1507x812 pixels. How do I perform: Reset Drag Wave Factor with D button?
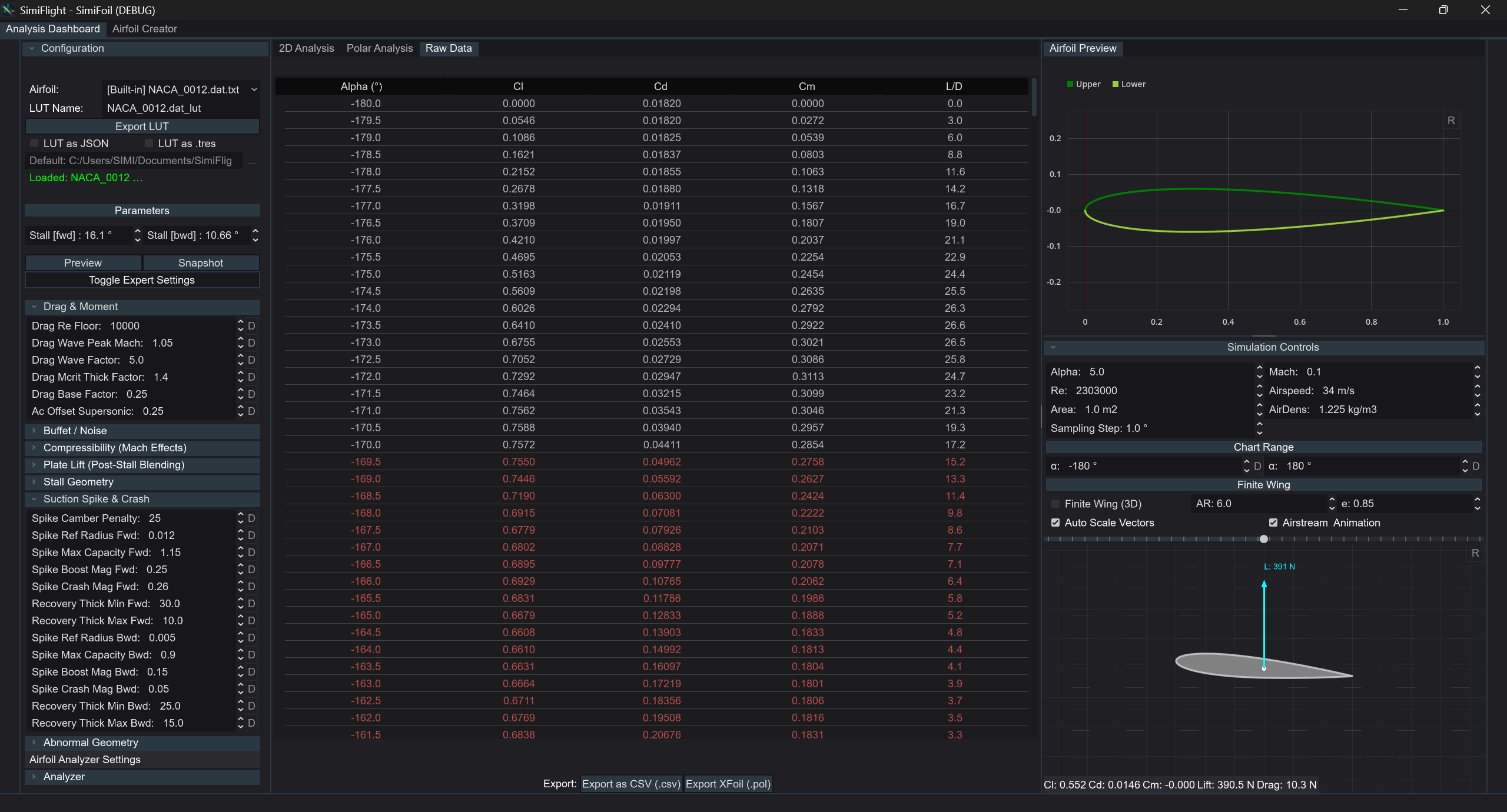click(251, 360)
